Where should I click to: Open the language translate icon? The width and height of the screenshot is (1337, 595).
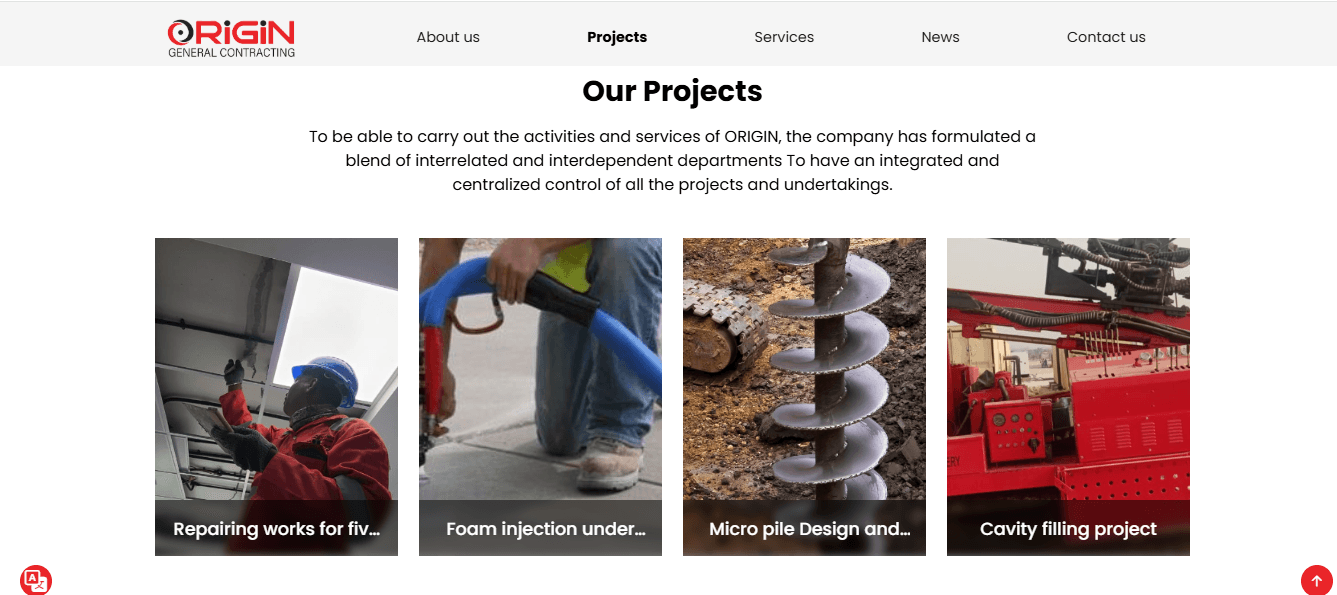pyautogui.click(x=35, y=580)
